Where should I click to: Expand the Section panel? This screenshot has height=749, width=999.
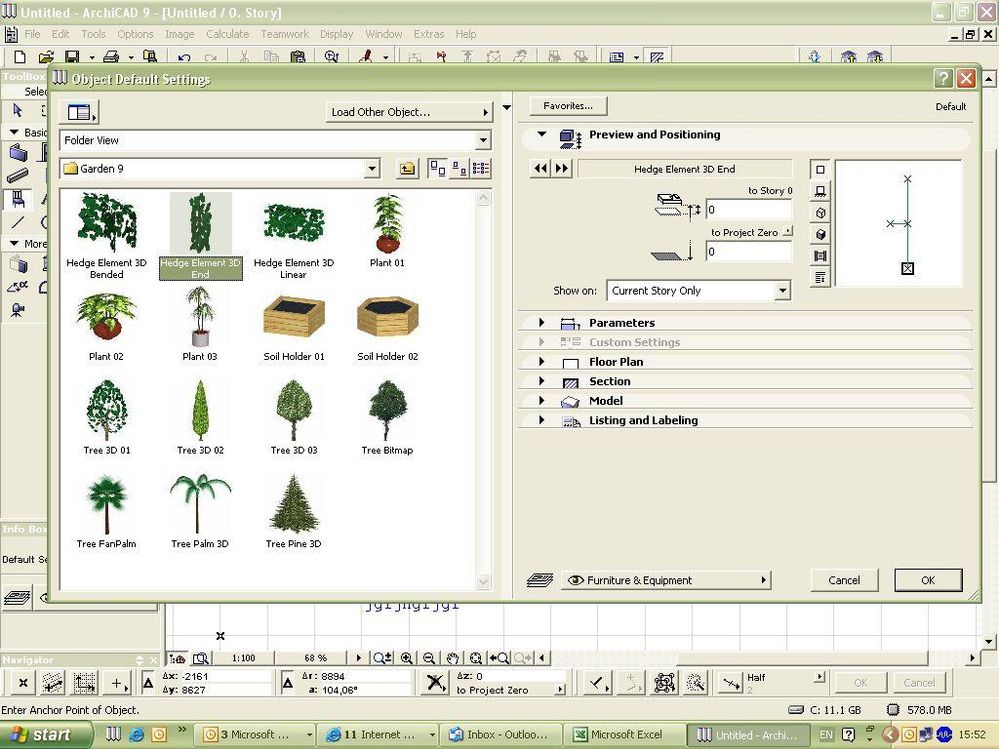point(542,381)
